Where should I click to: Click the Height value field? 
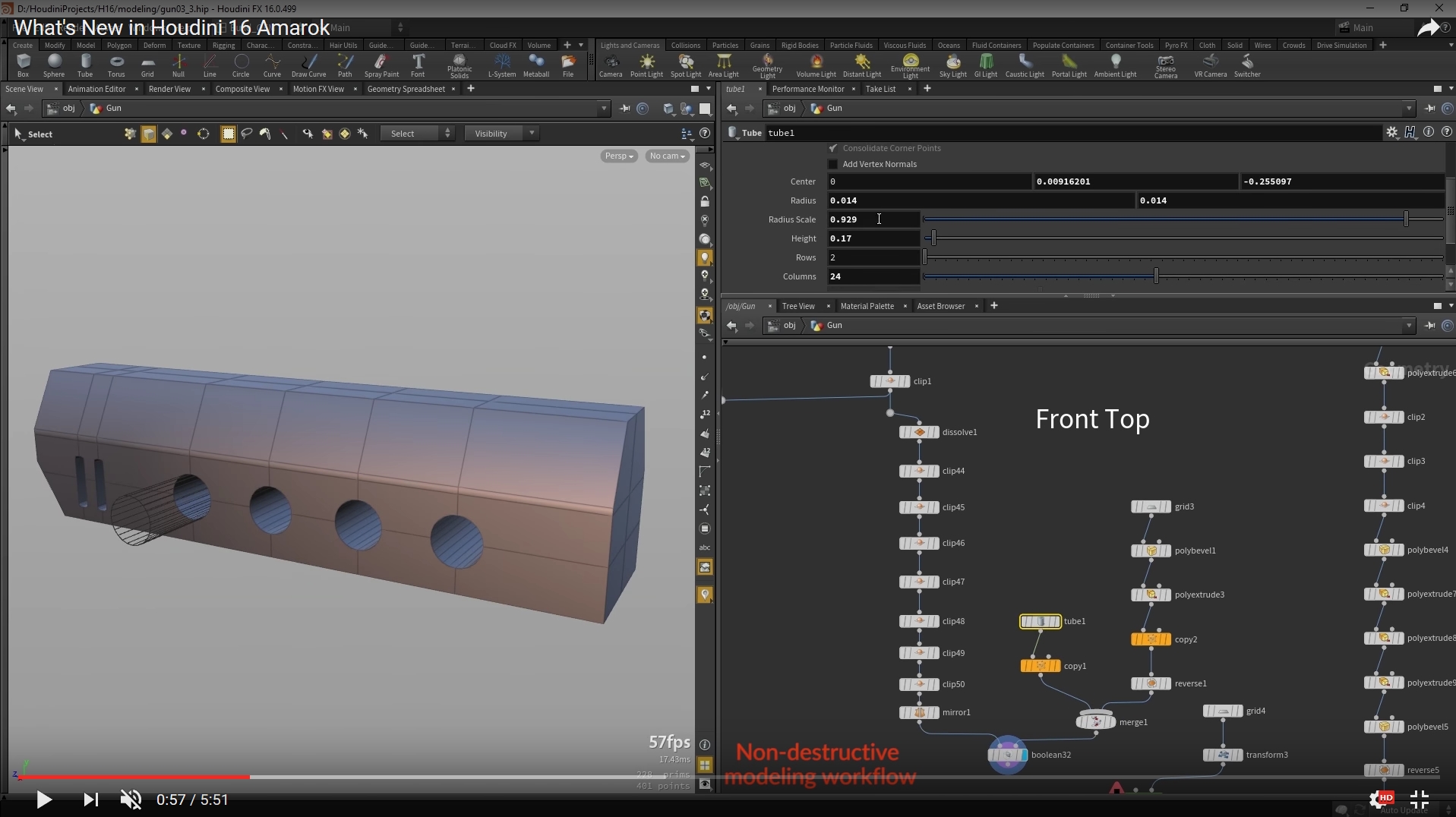873,238
